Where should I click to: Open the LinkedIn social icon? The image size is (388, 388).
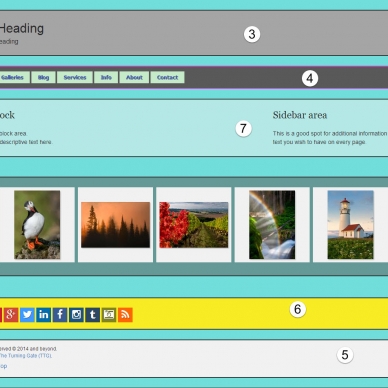pyautogui.click(x=43, y=315)
